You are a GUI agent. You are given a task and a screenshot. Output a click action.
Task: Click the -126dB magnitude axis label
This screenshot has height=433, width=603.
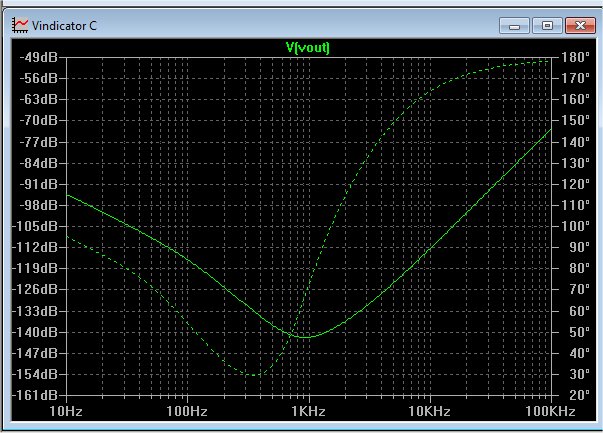[x=35, y=289]
